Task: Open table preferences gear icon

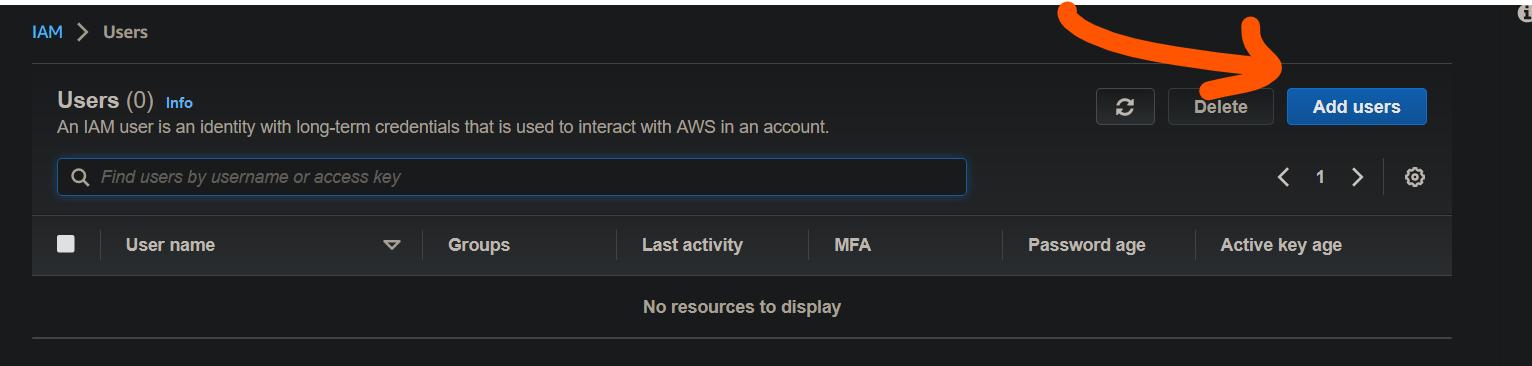Action: pyautogui.click(x=1414, y=177)
